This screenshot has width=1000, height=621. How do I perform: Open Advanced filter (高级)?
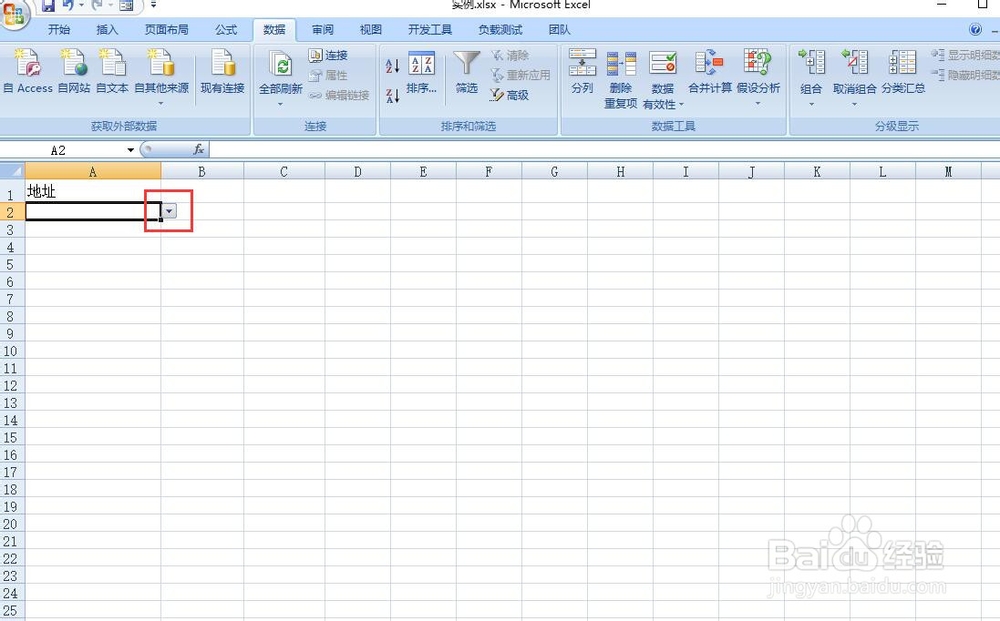(510, 95)
